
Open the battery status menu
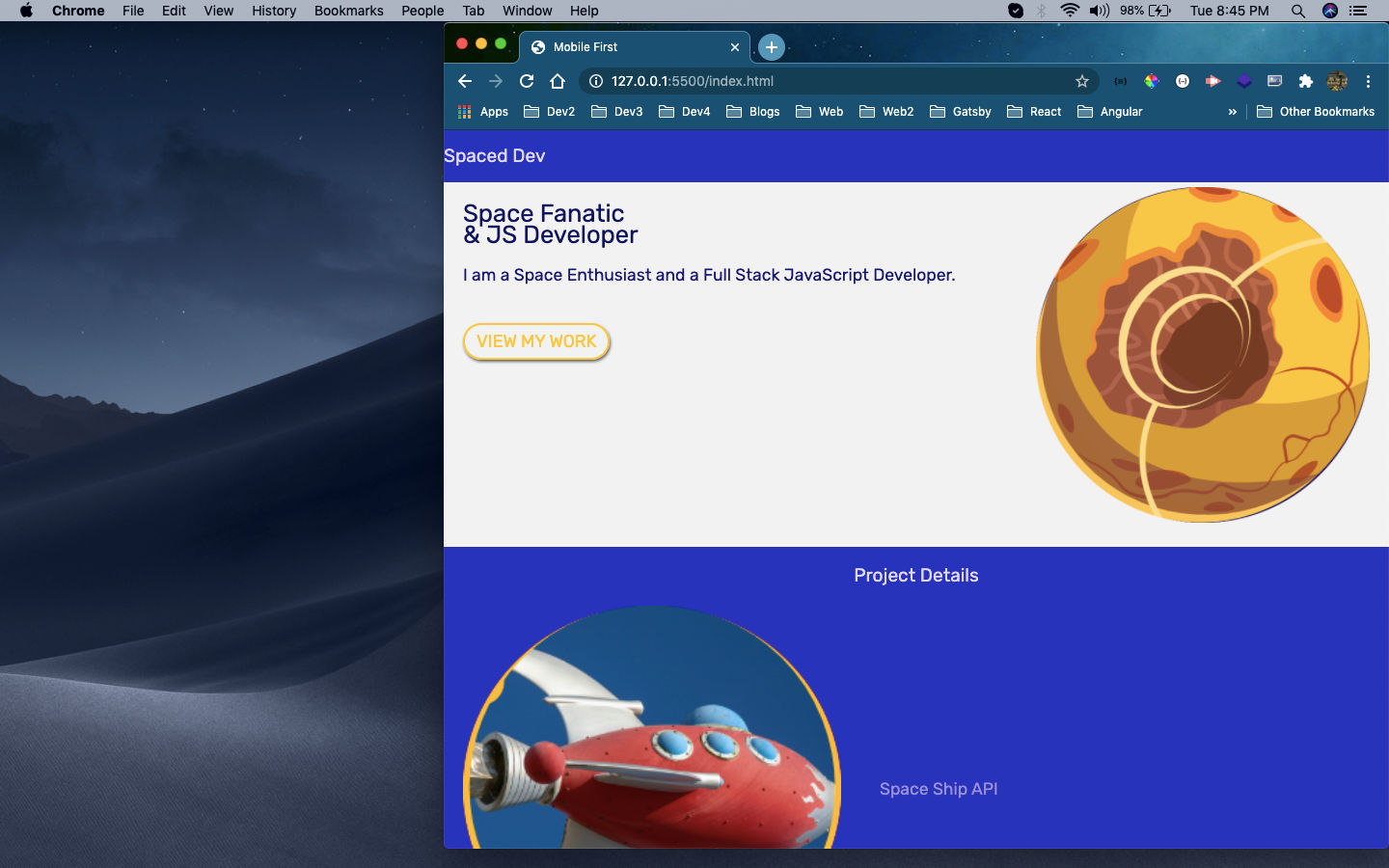coord(1146,11)
